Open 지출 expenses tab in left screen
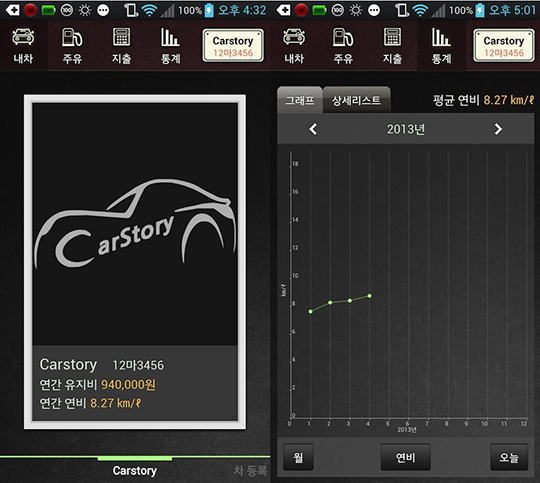Image resolution: width=540 pixels, height=483 pixels. pos(121,46)
